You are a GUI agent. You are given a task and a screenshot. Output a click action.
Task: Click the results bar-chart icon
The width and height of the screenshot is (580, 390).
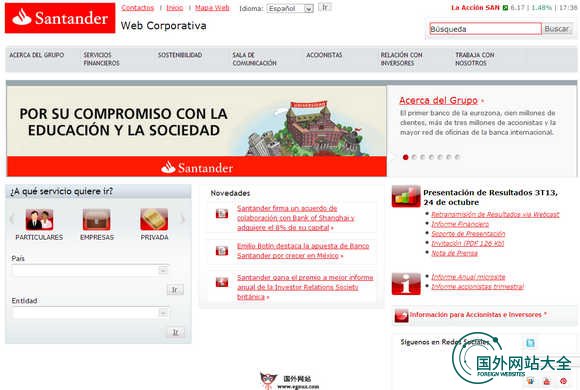click(406, 196)
